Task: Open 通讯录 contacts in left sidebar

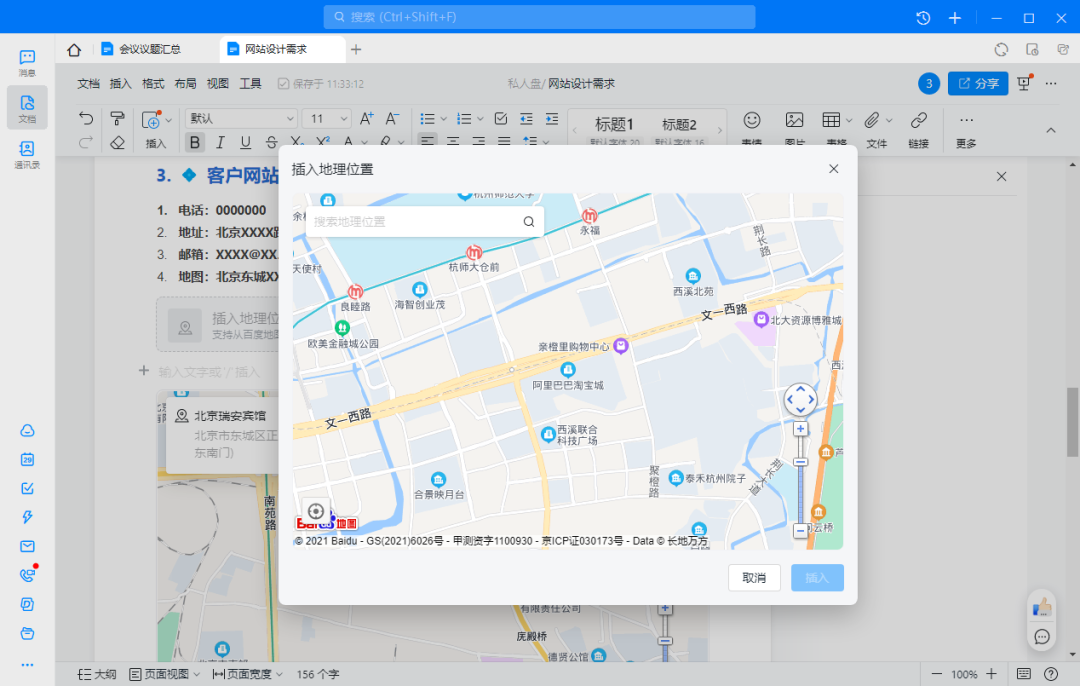Action: pyautogui.click(x=27, y=154)
